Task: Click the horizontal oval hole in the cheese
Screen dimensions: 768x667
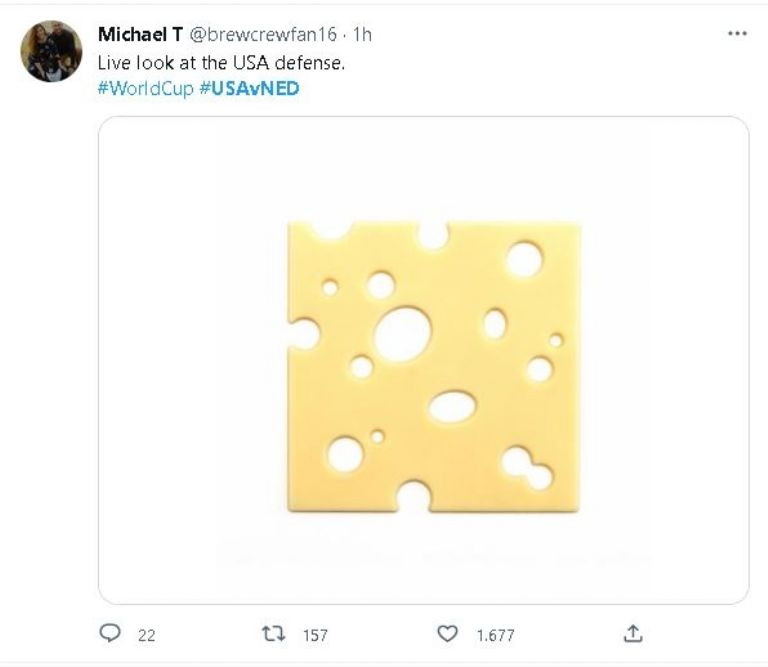Action: [x=452, y=405]
